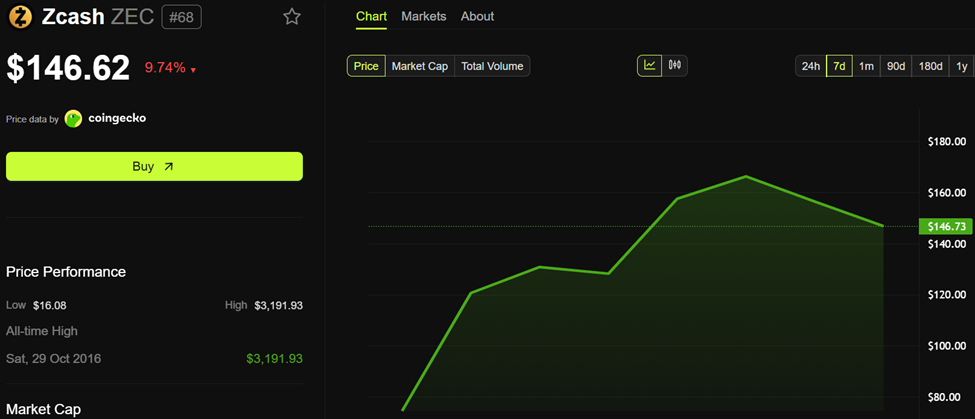Viewport: 975px width, 419px height.
Task: Set chart range to 180d
Action: pos(930,66)
